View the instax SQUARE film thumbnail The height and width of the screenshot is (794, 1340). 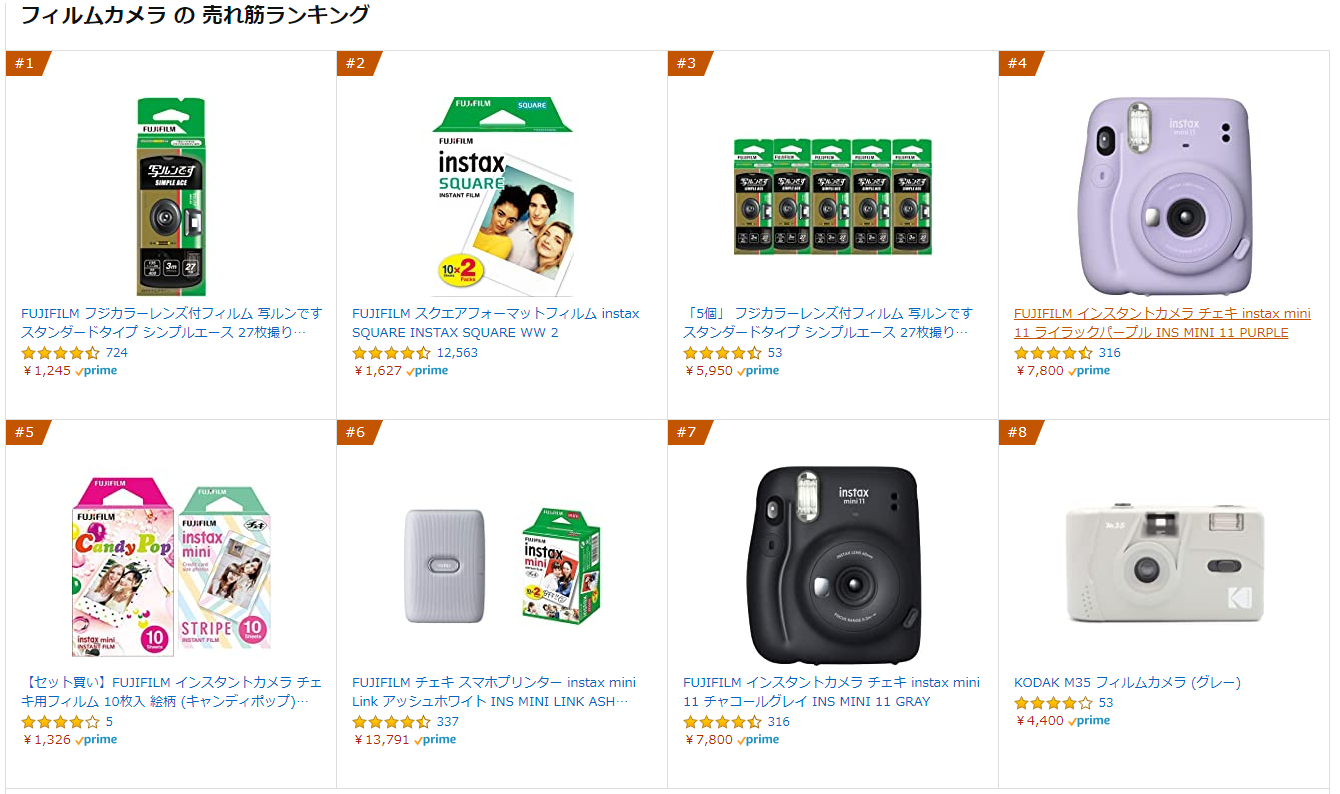(500, 190)
